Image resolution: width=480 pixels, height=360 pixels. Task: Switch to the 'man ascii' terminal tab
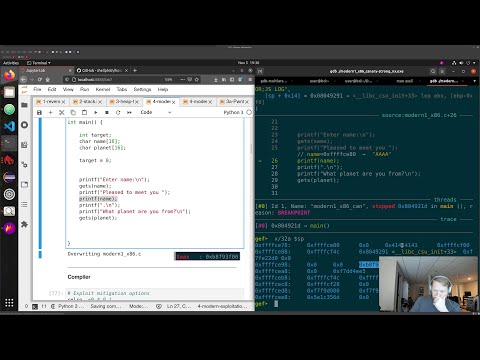point(405,81)
